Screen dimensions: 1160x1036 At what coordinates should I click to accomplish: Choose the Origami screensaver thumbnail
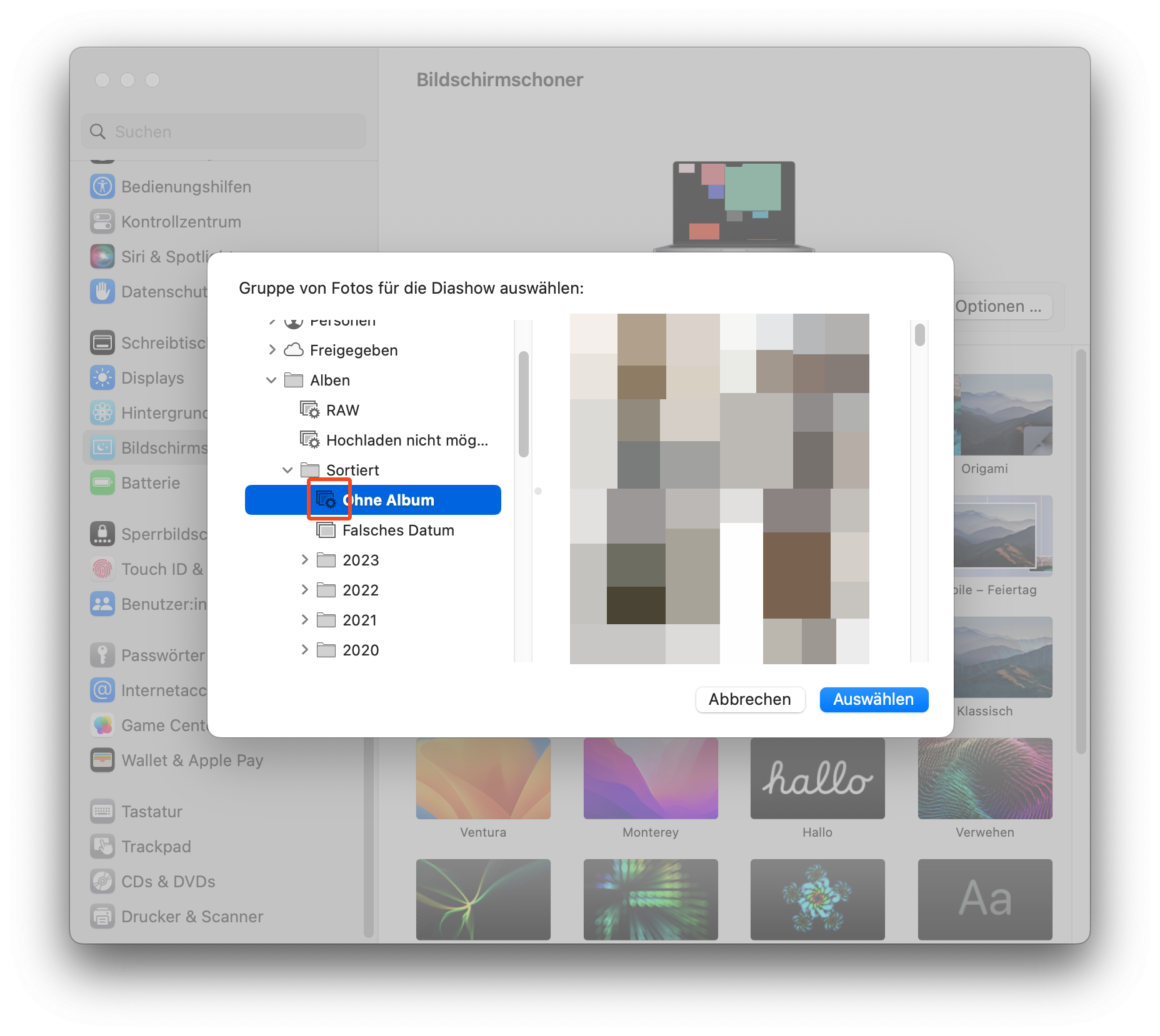pyautogui.click(x=1003, y=415)
